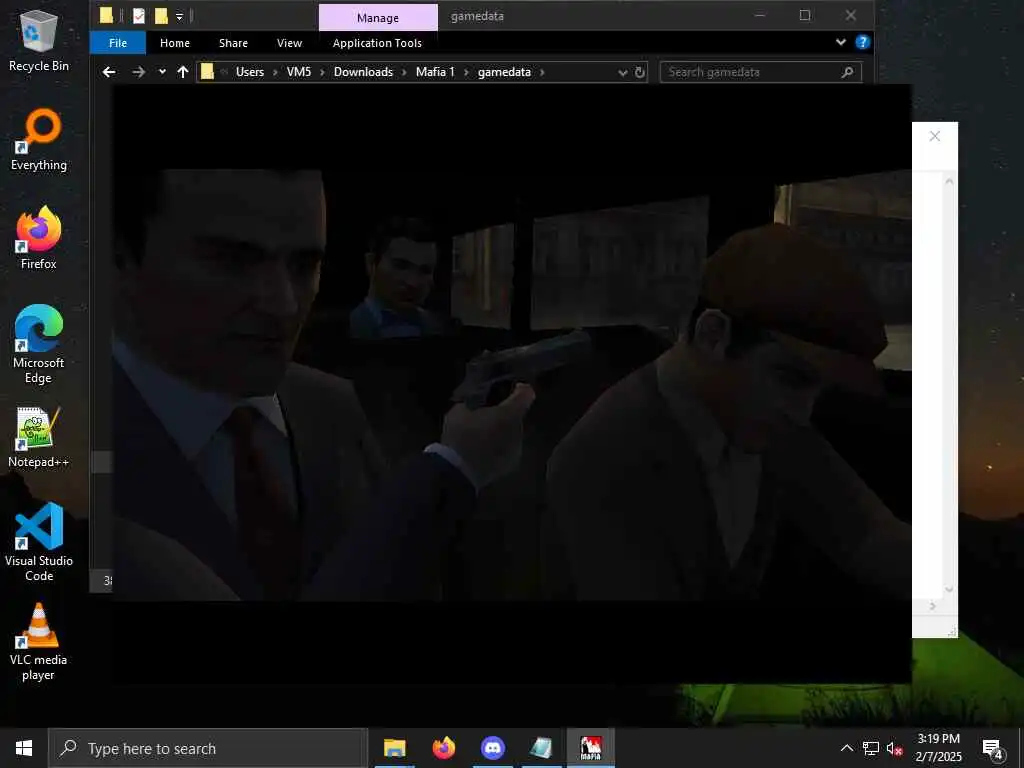
Task: Open the Application Tools ribbon tab
Action: 377,43
